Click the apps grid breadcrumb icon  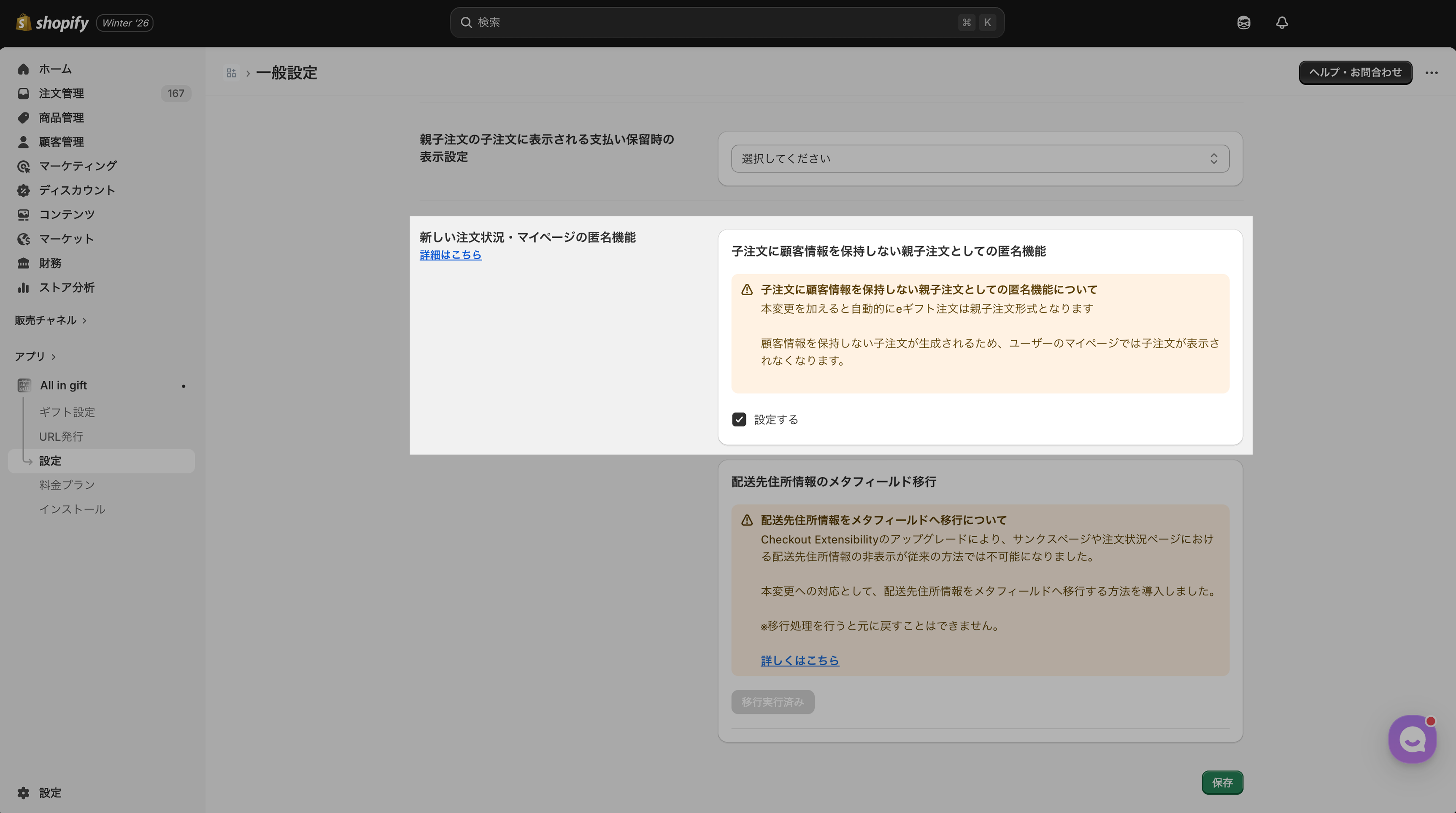tap(231, 73)
